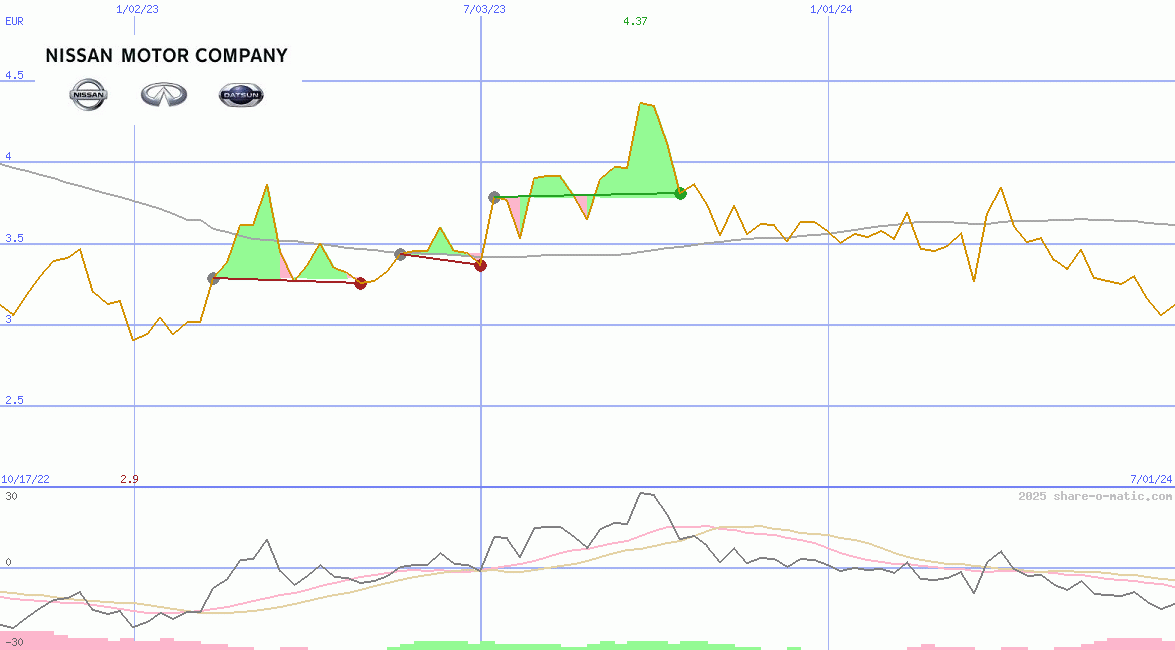Click the Nissan brand logo
The height and width of the screenshot is (650, 1175).
(88, 95)
